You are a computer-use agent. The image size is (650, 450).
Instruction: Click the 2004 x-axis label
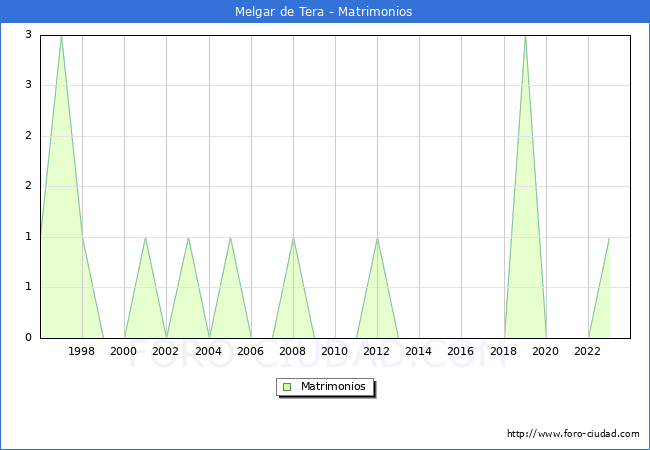pyautogui.click(x=208, y=351)
